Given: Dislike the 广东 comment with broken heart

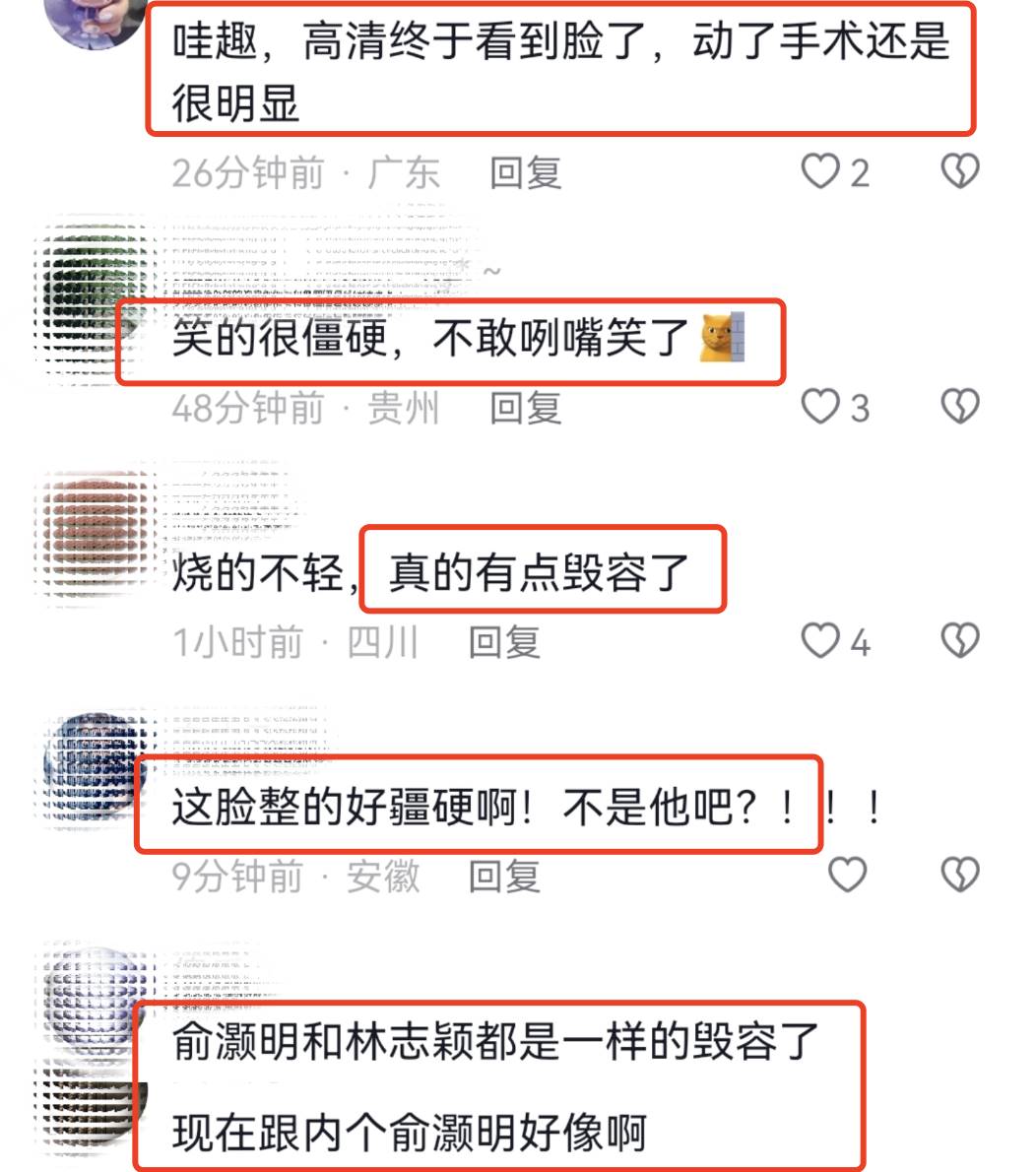Looking at the screenshot, I should click(x=960, y=172).
